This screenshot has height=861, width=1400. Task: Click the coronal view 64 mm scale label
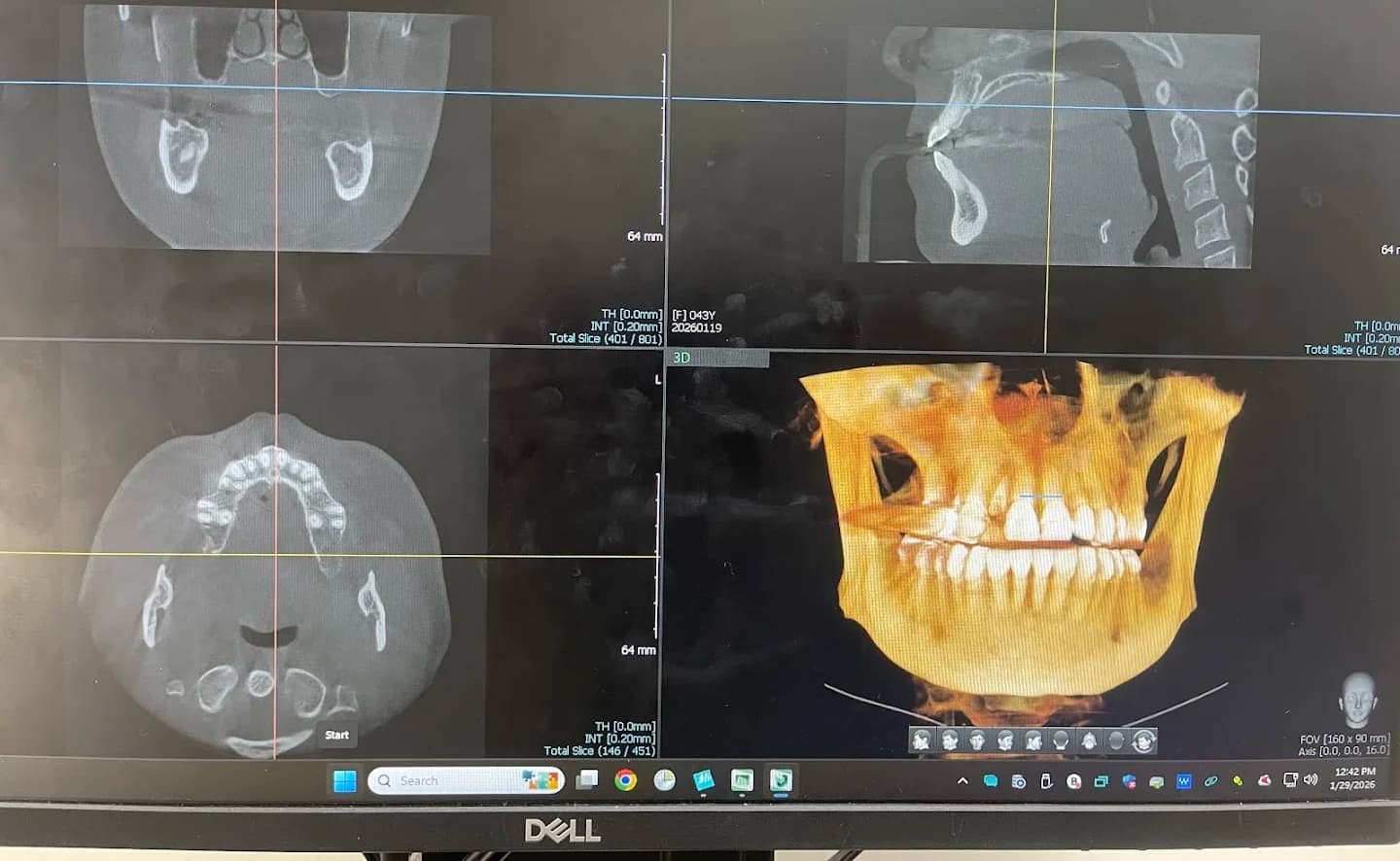coord(645,236)
